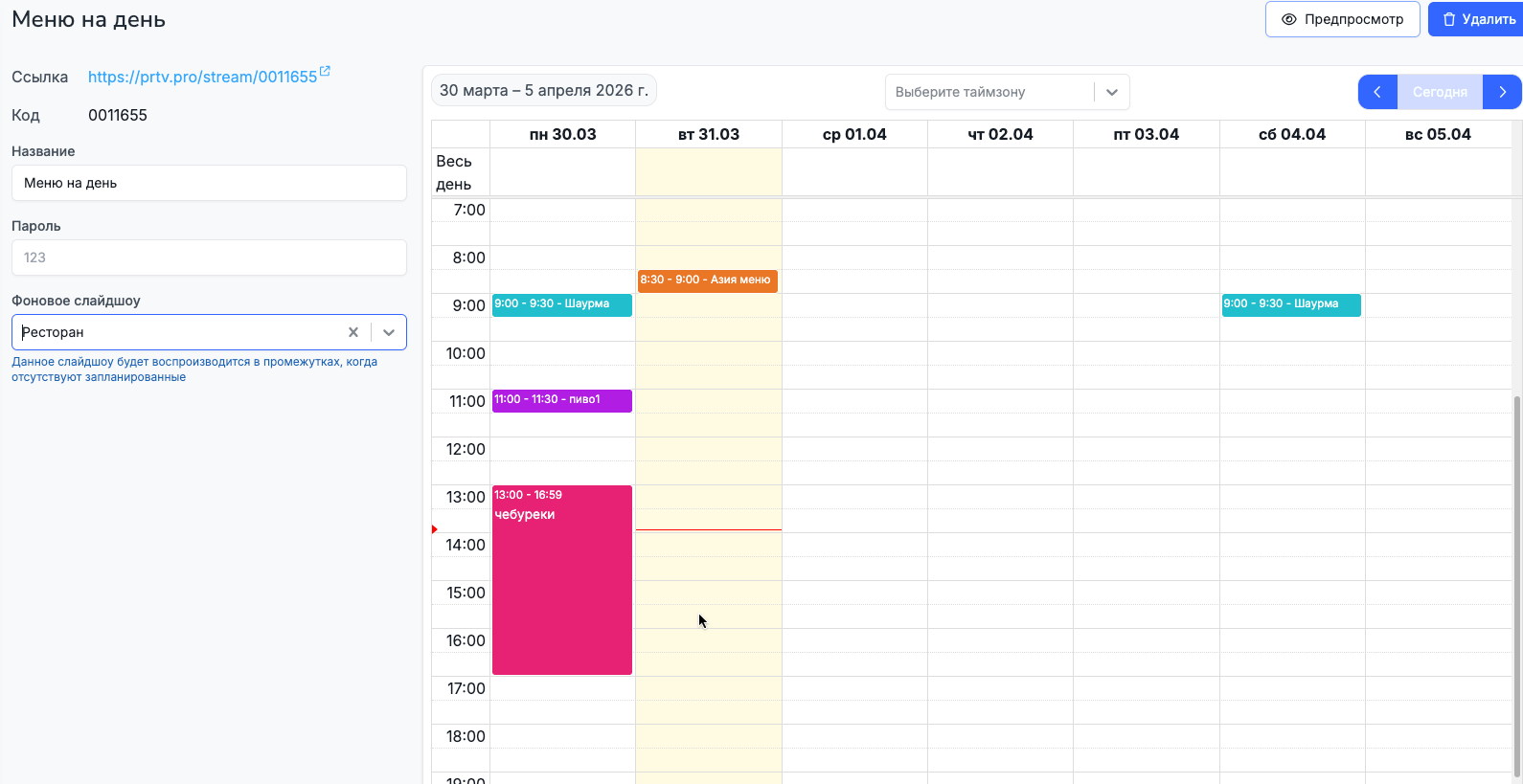Open the external stream link icon
Screen dimensions: 1523x784
[x=325, y=72]
